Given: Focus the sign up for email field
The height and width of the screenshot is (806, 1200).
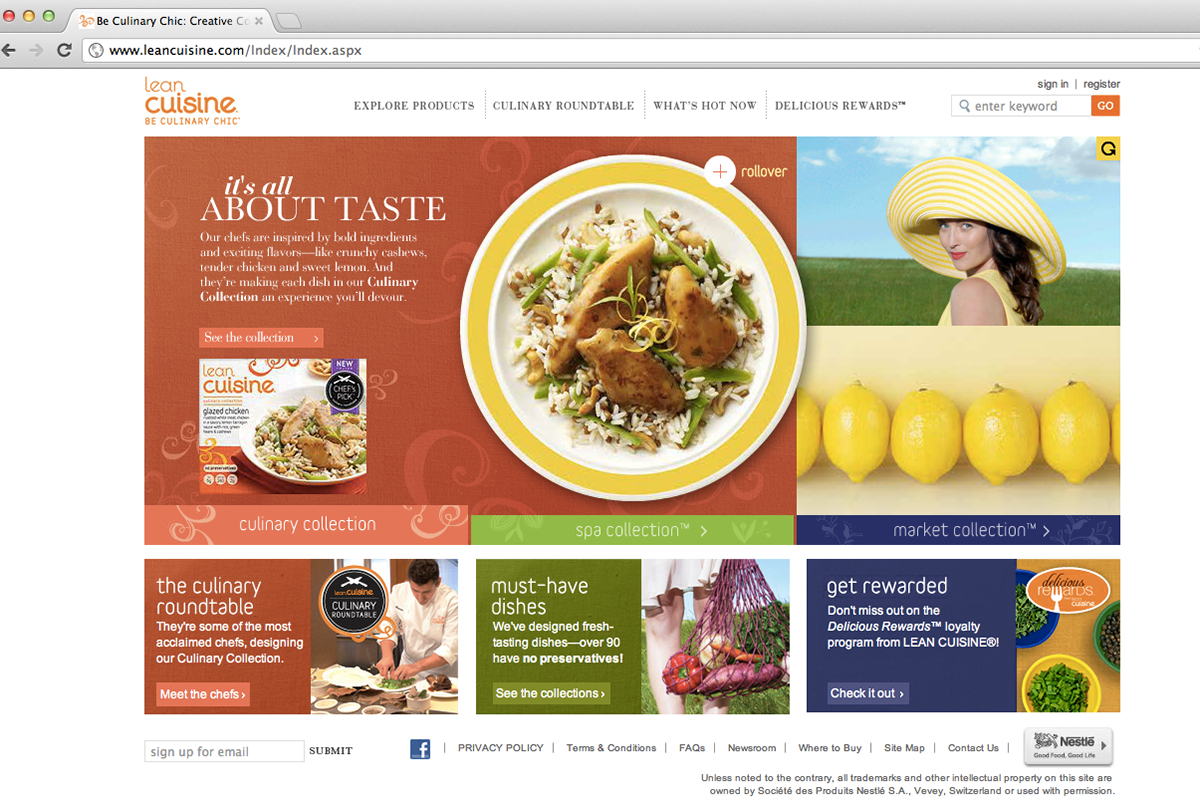Looking at the screenshot, I should tap(224, 751).
